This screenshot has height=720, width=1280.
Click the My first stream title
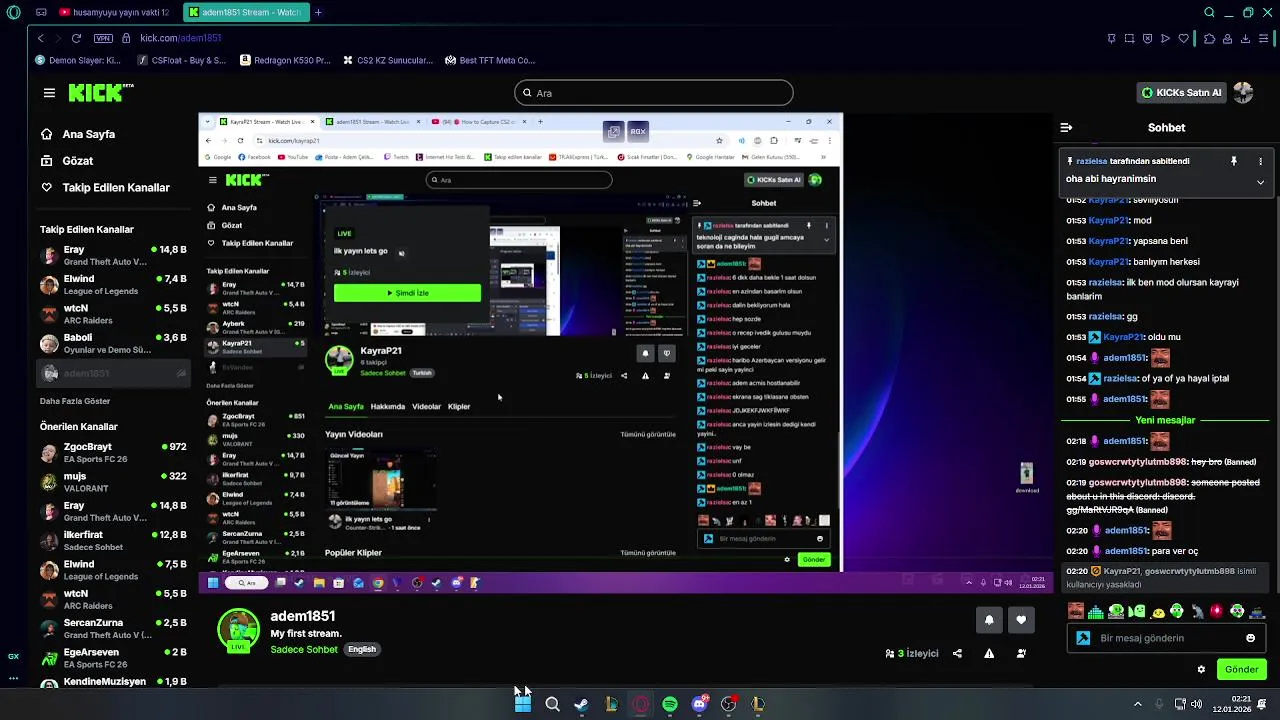coord(306,633)
